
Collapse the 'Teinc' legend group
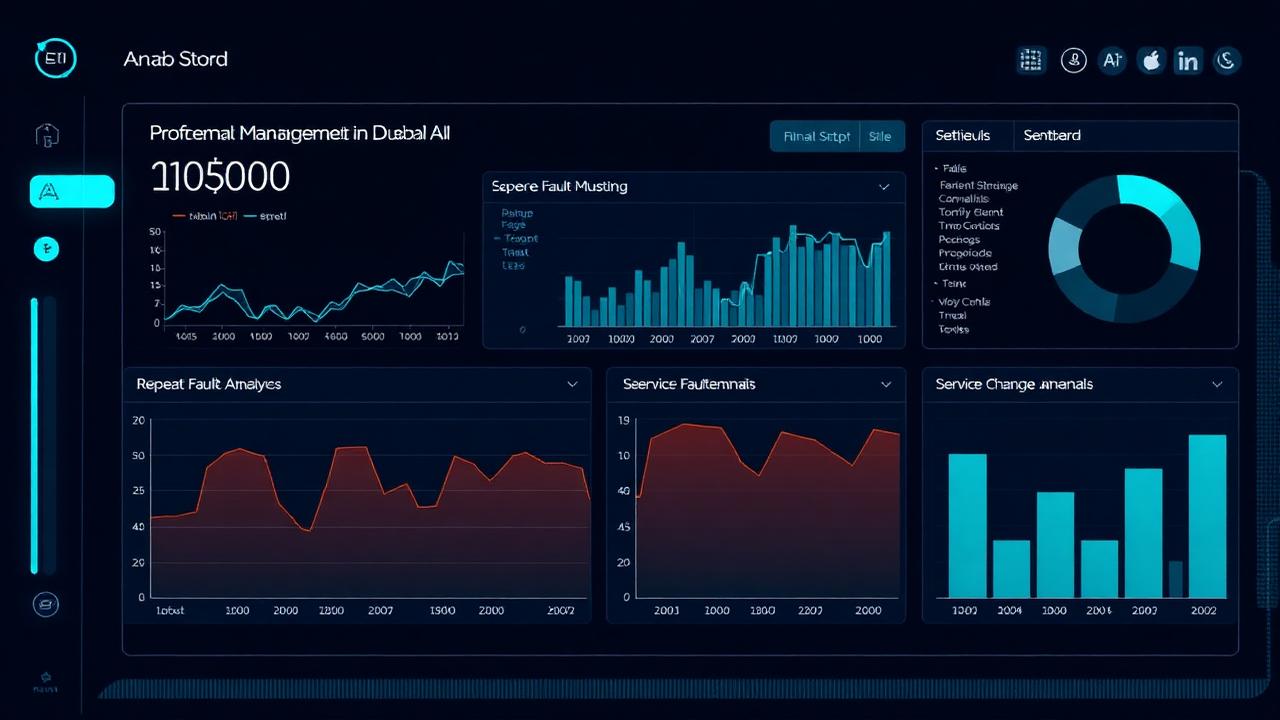click(x=950, y=284)
